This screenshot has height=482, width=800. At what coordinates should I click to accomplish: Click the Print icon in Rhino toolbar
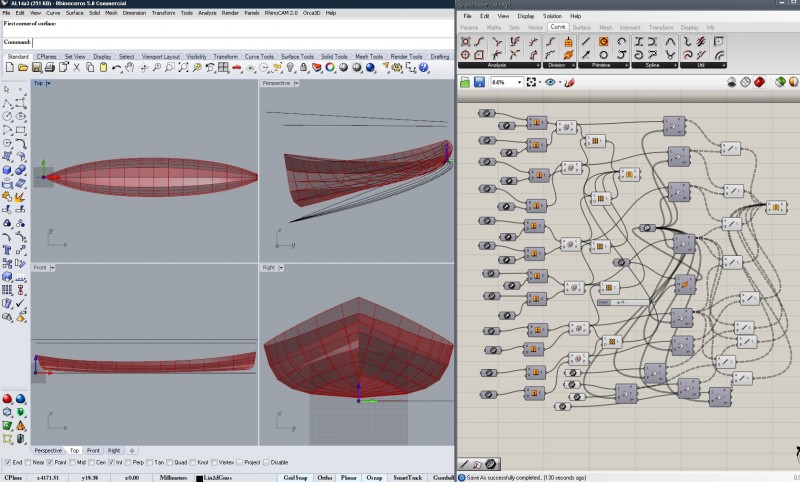pos(48,68)
